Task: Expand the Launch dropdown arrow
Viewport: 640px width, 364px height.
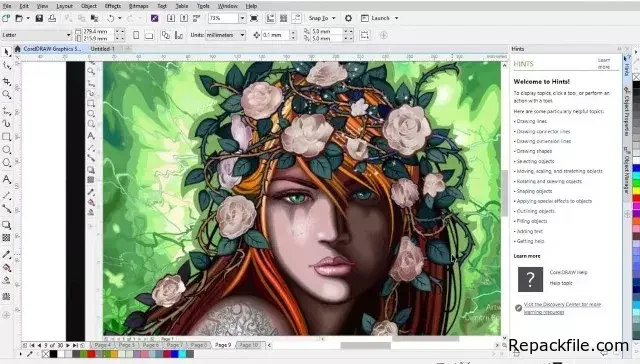Action: pos(396,18)
